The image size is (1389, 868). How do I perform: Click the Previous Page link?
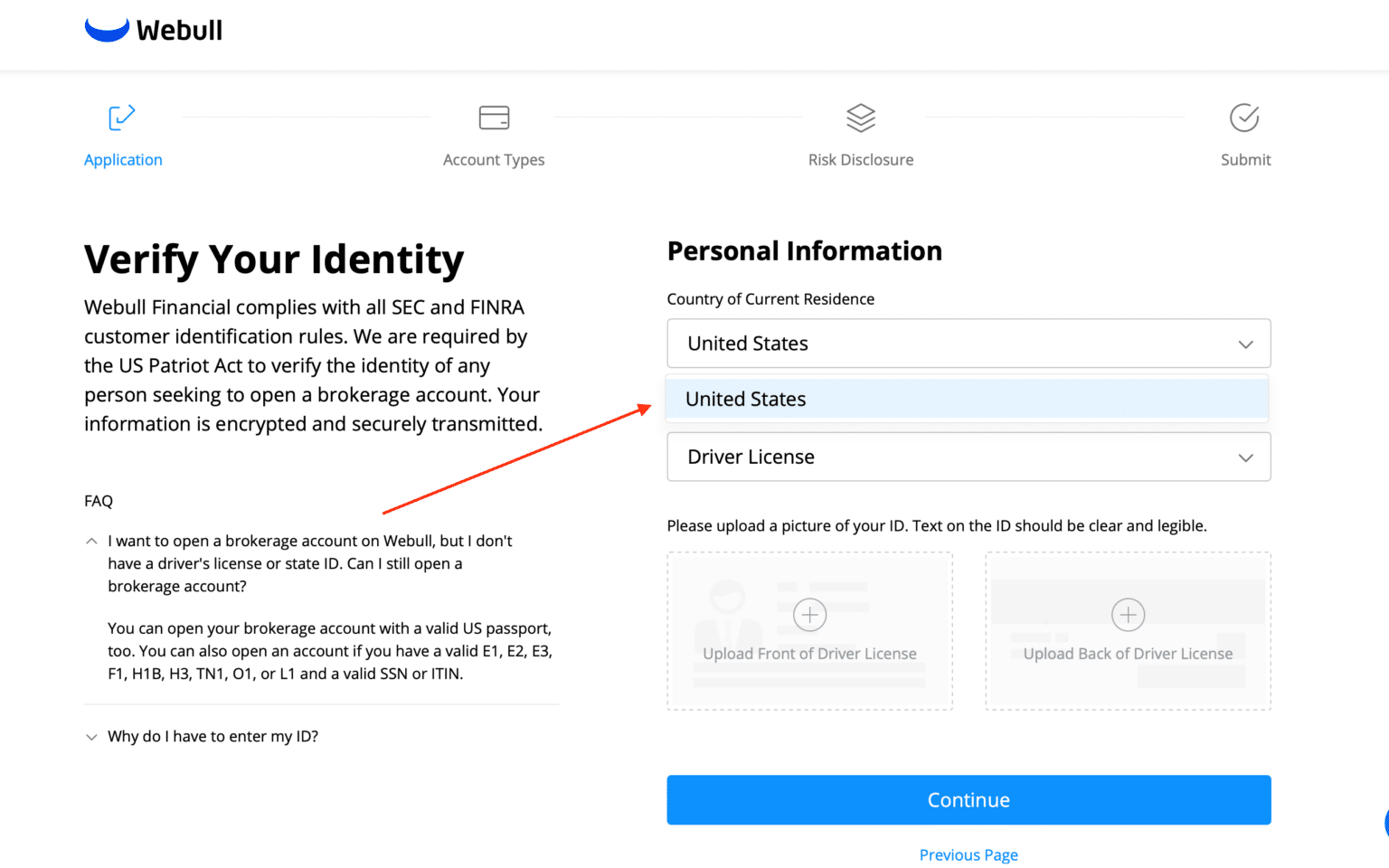point(969,855)
